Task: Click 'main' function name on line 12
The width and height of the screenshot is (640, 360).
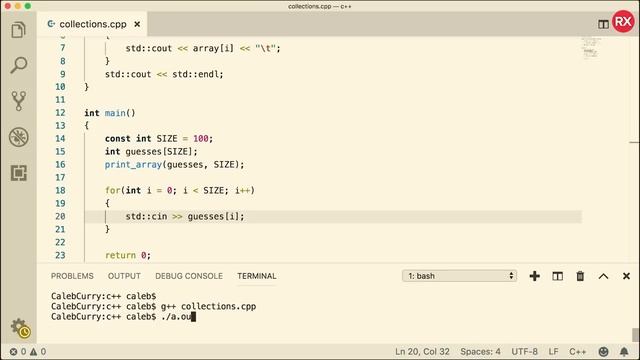Action: 115,113
